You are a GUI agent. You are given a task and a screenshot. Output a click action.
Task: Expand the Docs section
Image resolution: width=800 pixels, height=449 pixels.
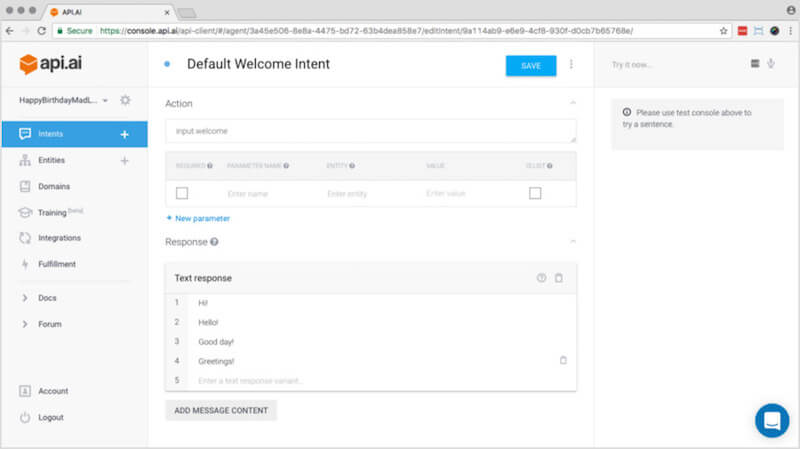[47, 298]
